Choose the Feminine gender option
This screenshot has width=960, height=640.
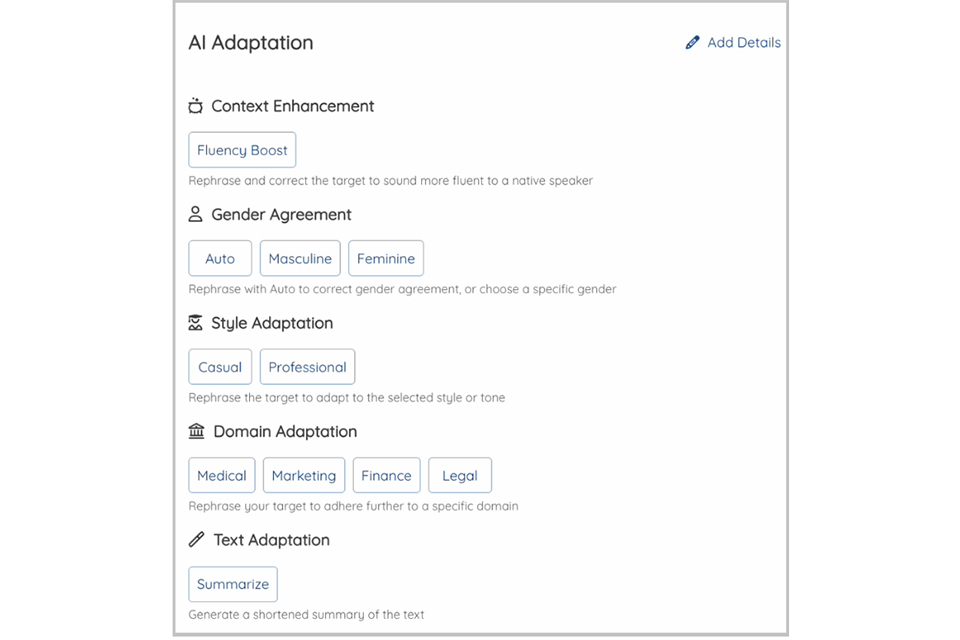[x=386, y=258]
